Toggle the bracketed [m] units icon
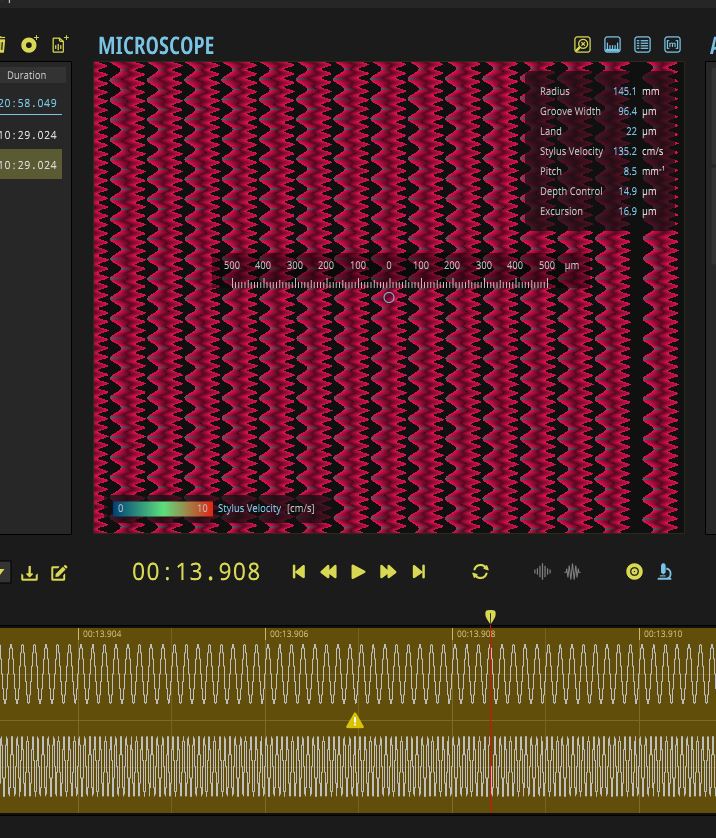Screen dimensions: 716x838 673,45
